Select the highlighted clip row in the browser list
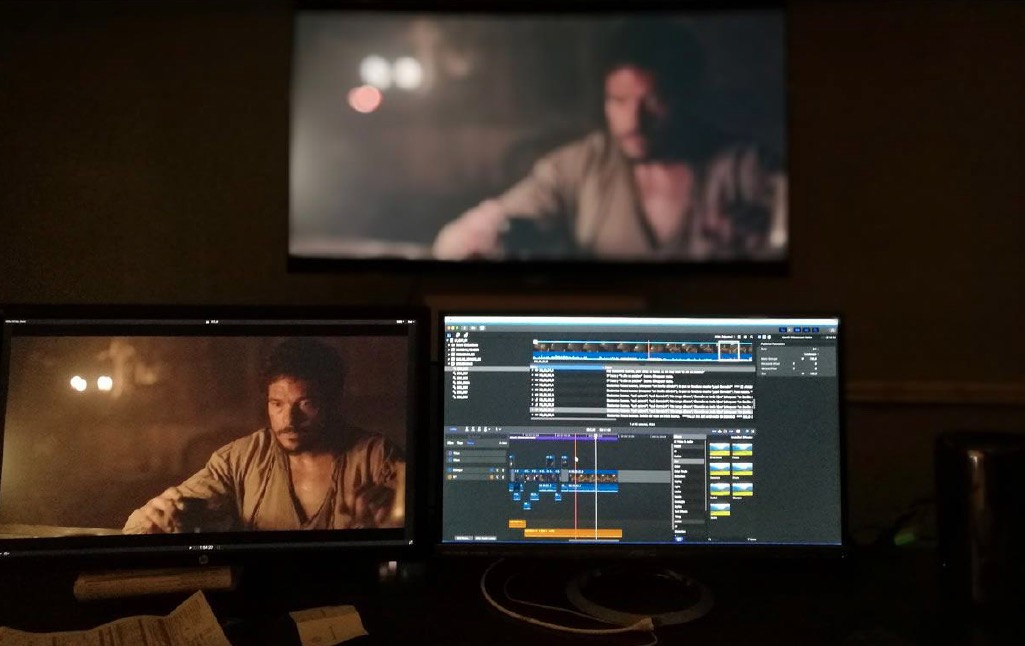Screen dimensions: 1025x646 coord(643,410)
